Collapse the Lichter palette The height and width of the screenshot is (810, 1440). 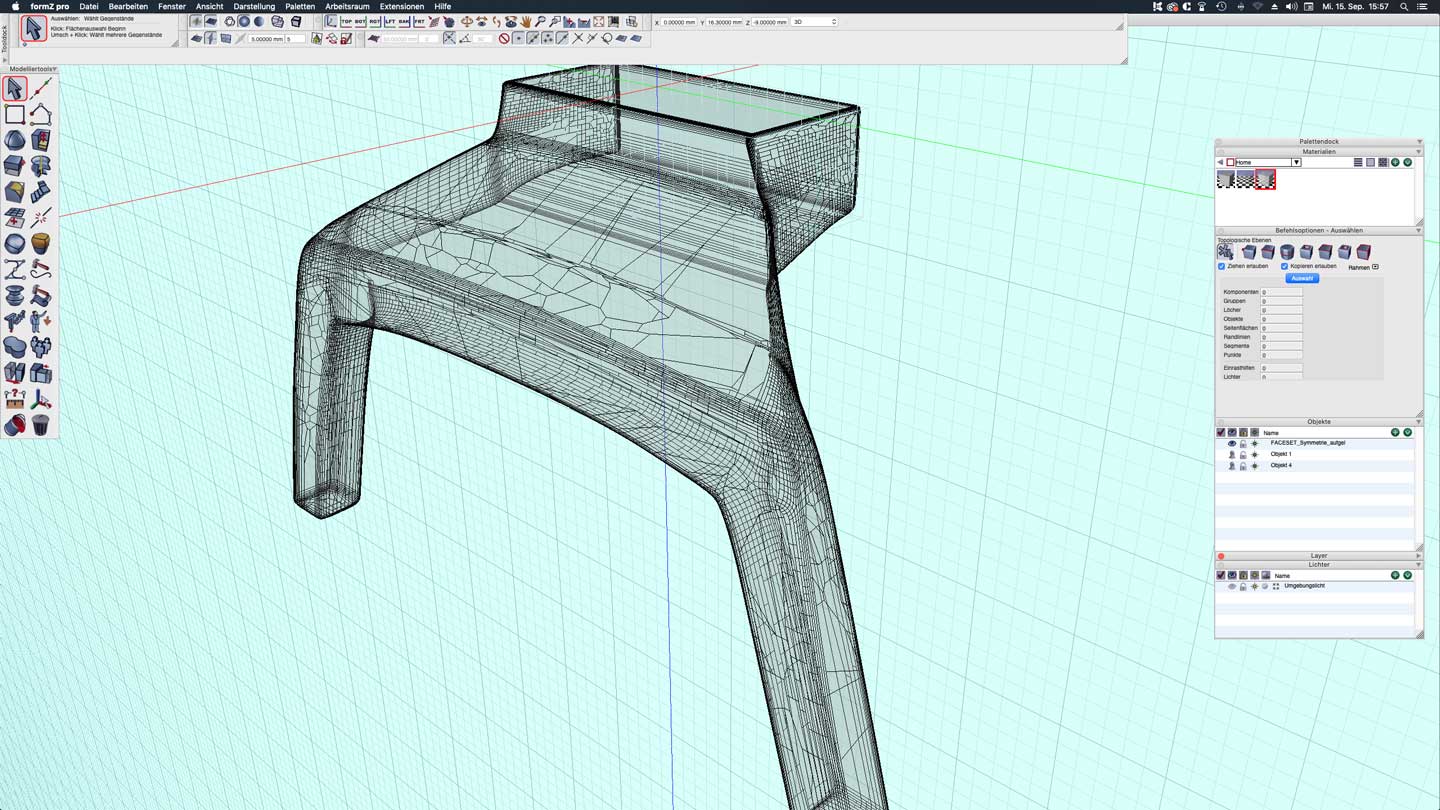pyautogui.click(x=1418, y=565)
